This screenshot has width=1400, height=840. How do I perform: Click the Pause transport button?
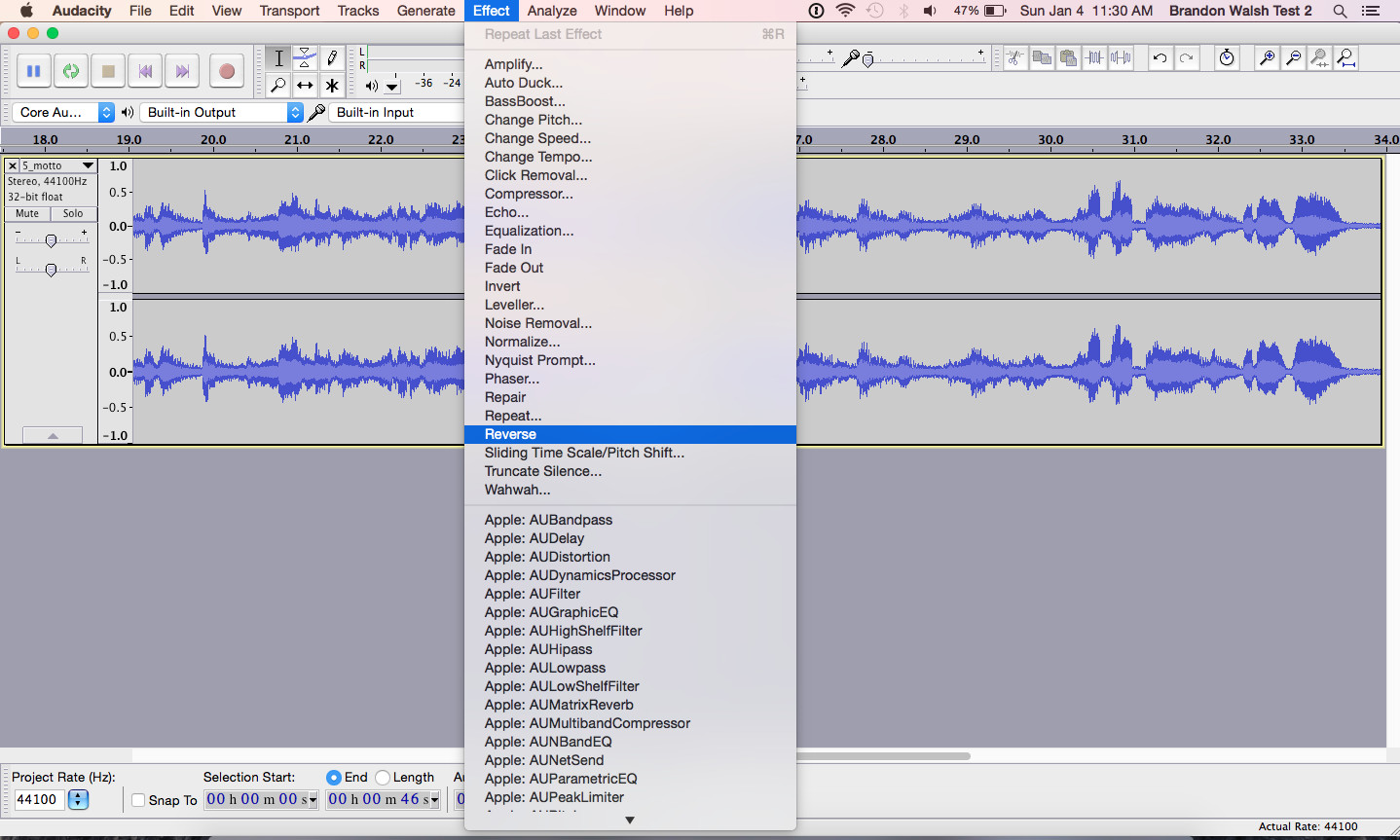(33, 71)
